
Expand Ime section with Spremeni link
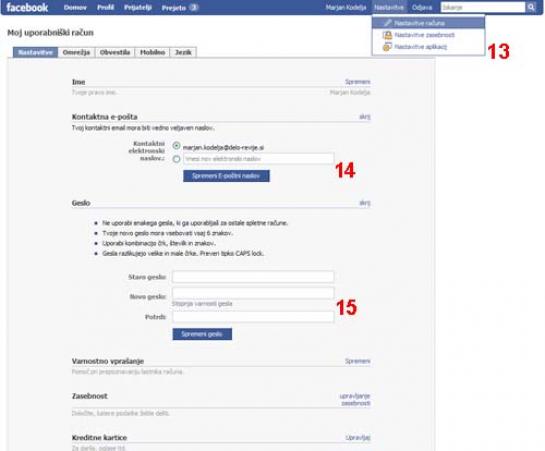coord(357,82)
